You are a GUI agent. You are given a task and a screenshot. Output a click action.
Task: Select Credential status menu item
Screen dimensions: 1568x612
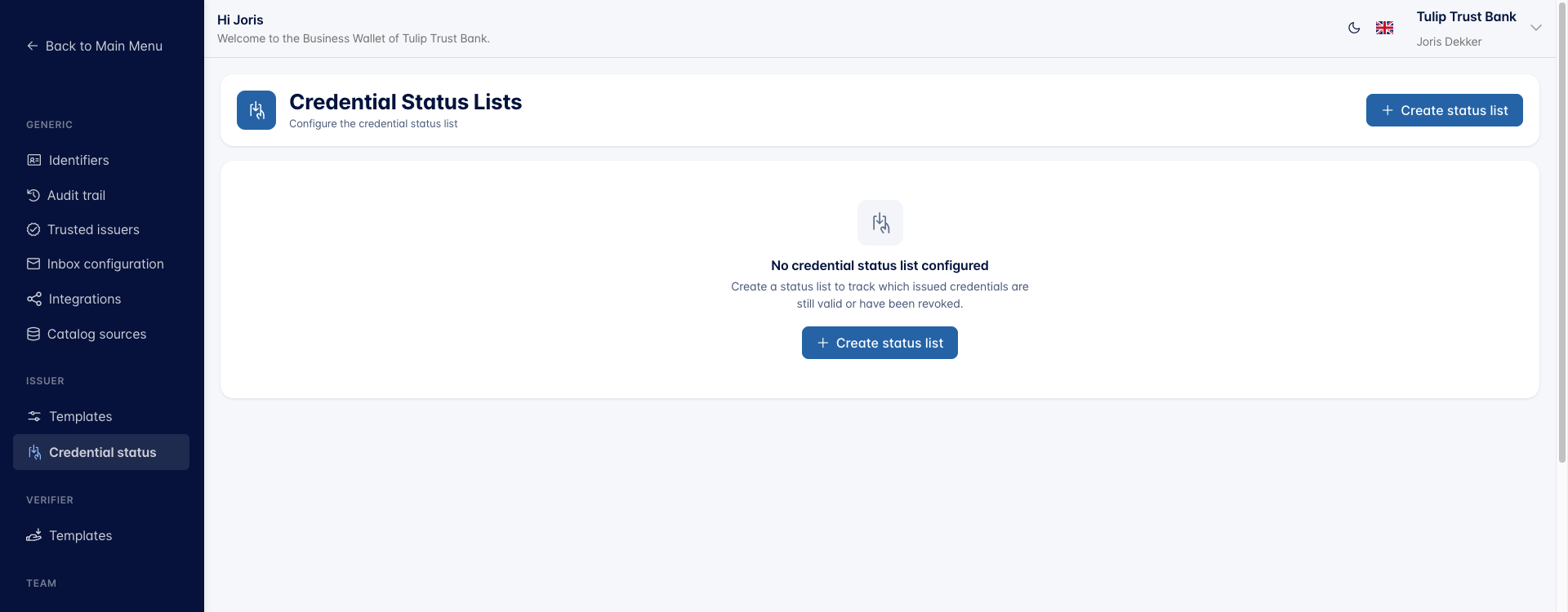coord(101,452)
